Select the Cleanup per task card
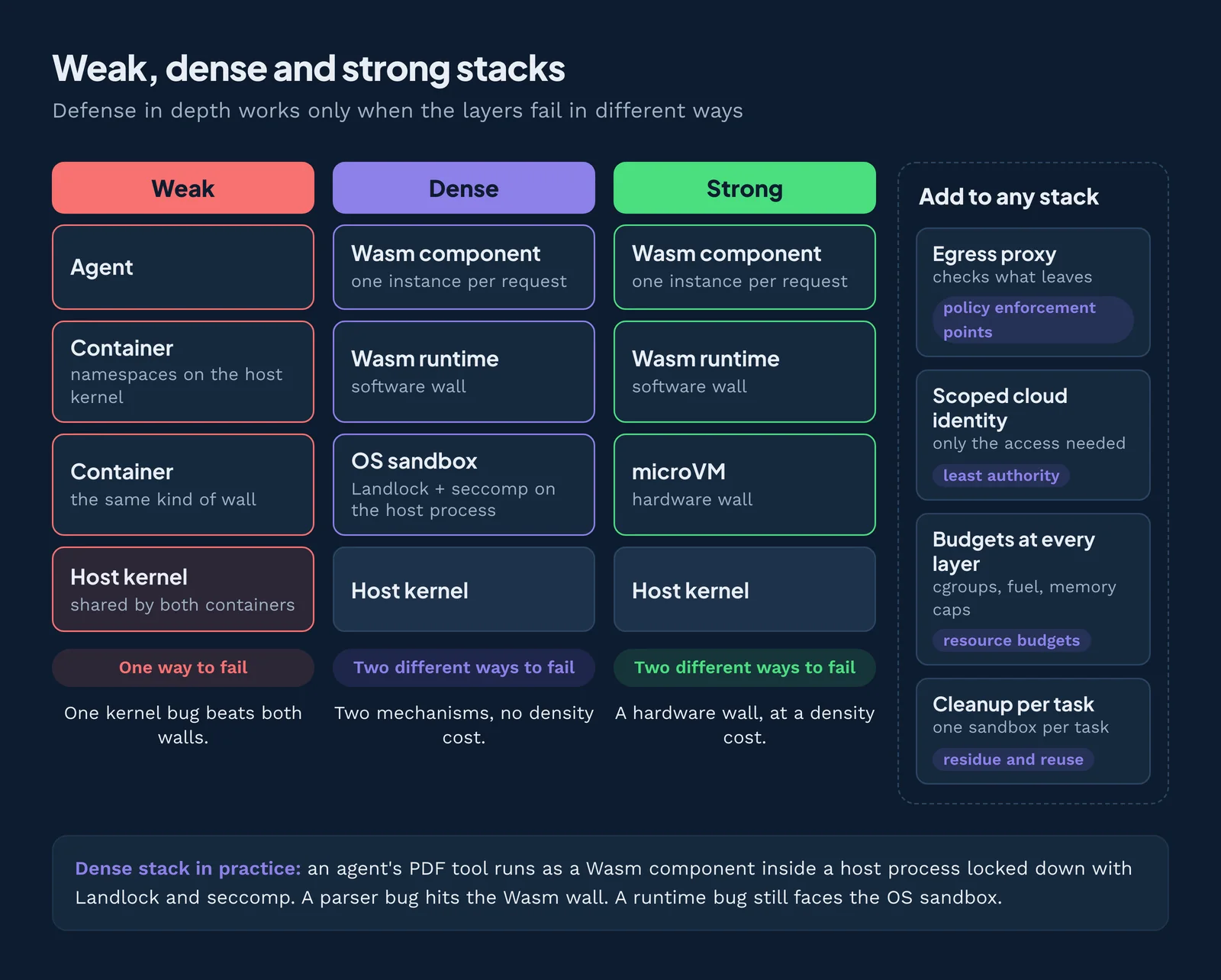The image size is (1221, 980). [1033, 731]
